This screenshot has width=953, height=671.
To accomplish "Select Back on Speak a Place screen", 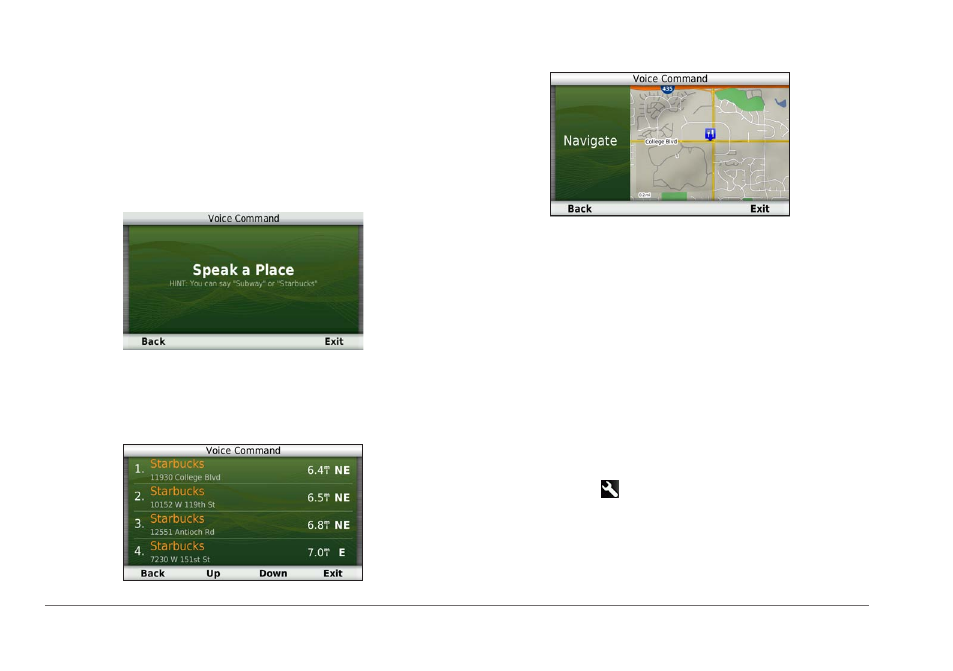I will (153, 342).
